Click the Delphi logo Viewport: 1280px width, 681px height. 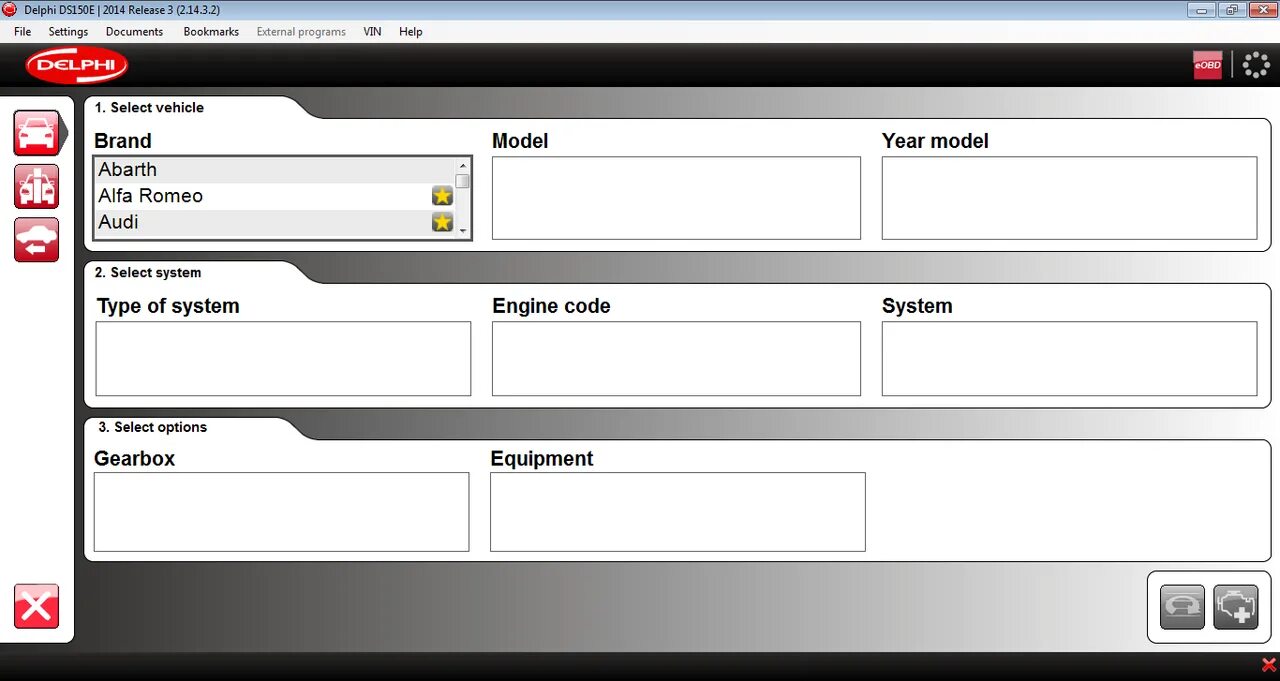point(77,66)
